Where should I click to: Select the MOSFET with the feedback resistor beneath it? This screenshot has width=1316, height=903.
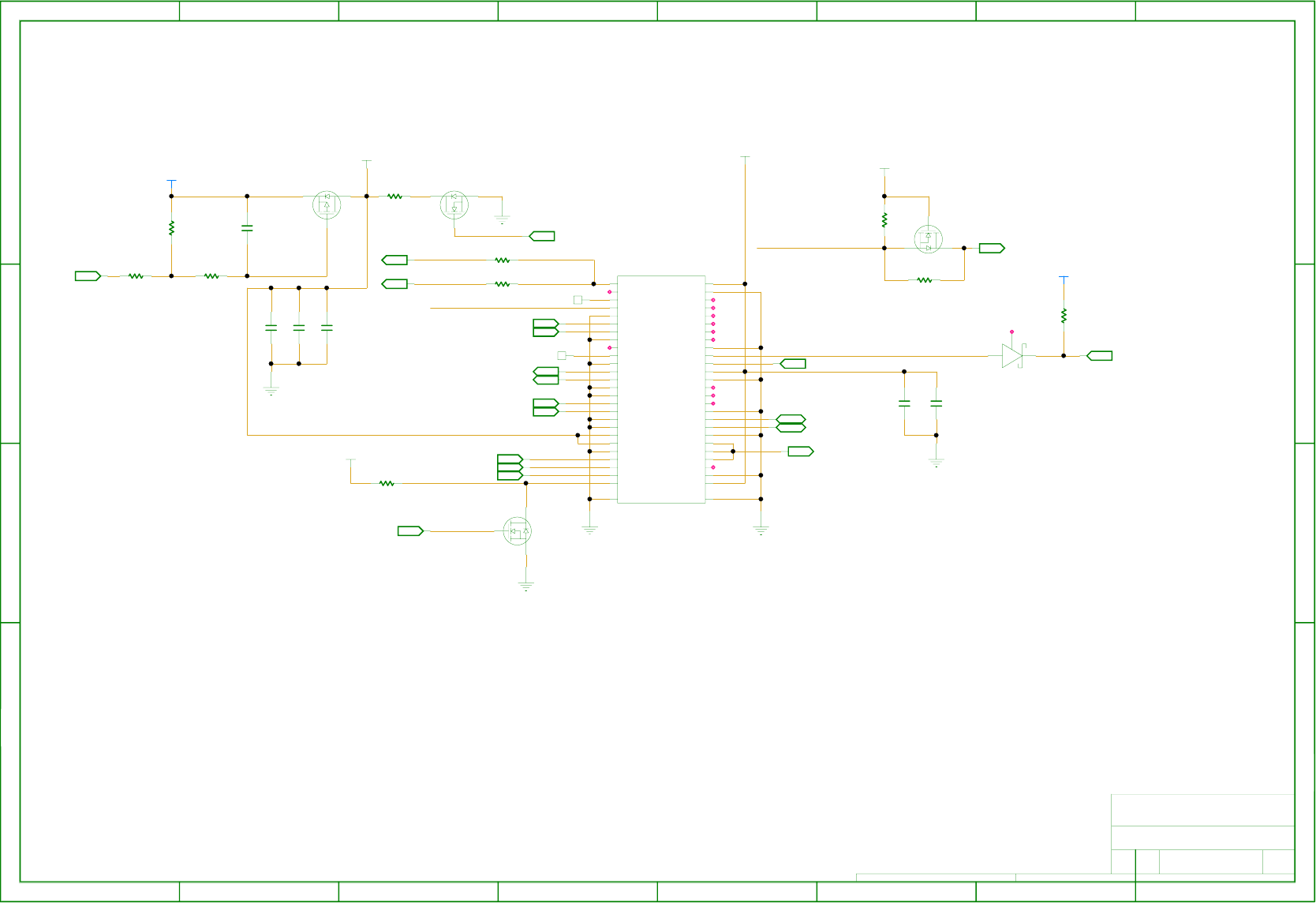click(928, 239)
